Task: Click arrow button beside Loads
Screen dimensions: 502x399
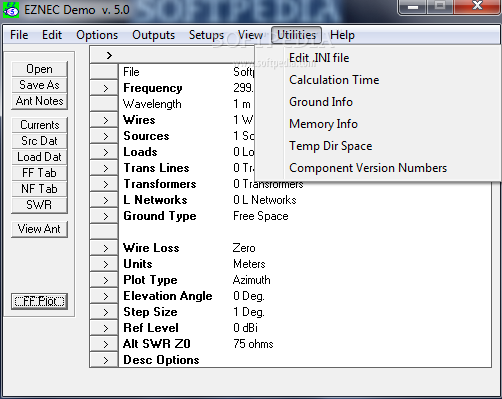Action: click(x=104, y=152)
